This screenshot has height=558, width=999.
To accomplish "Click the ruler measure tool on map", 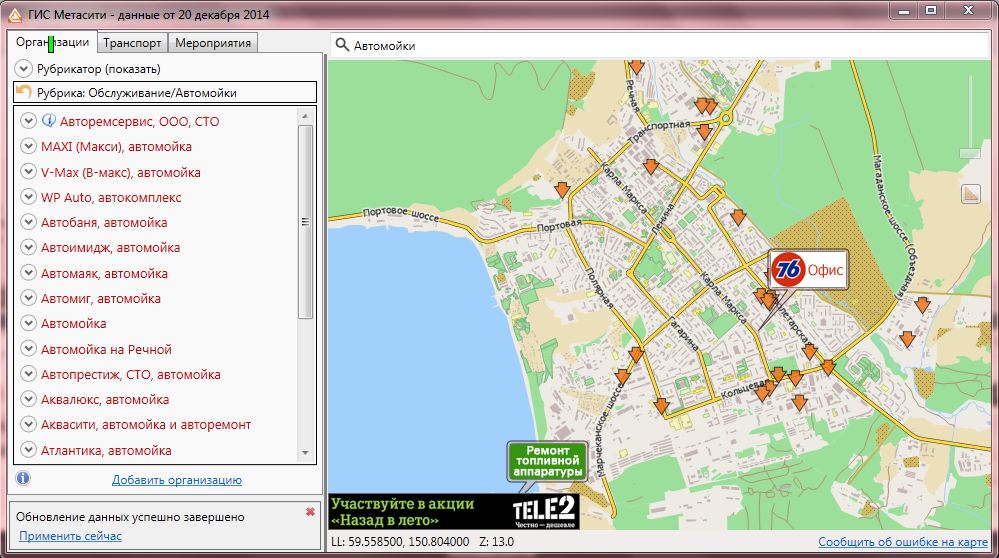I will [x=970, y=194].
